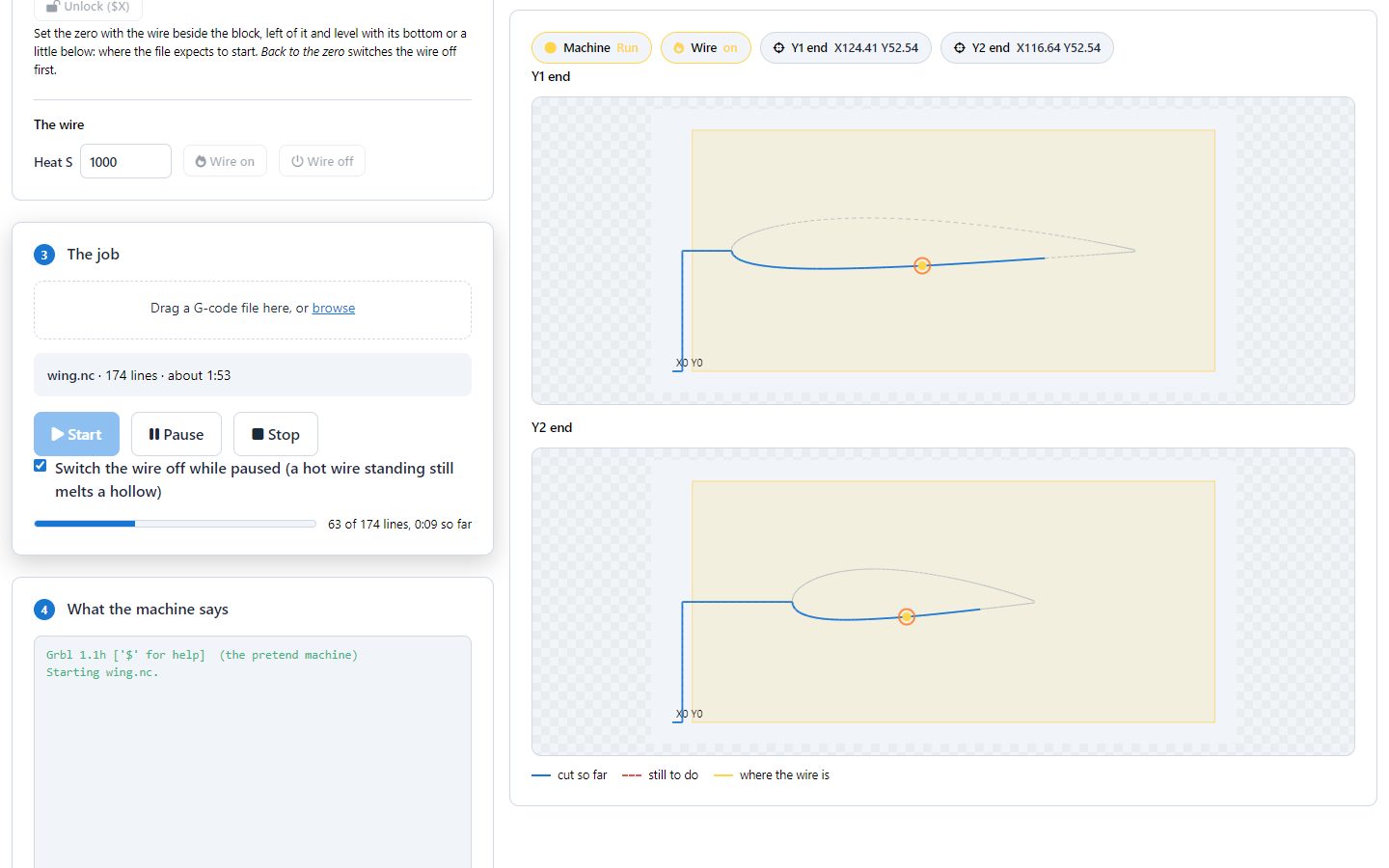1389x868 pixels.
Task: Select the 'Grbl 1.1h' console line
Action: click(x=202, y=655)
